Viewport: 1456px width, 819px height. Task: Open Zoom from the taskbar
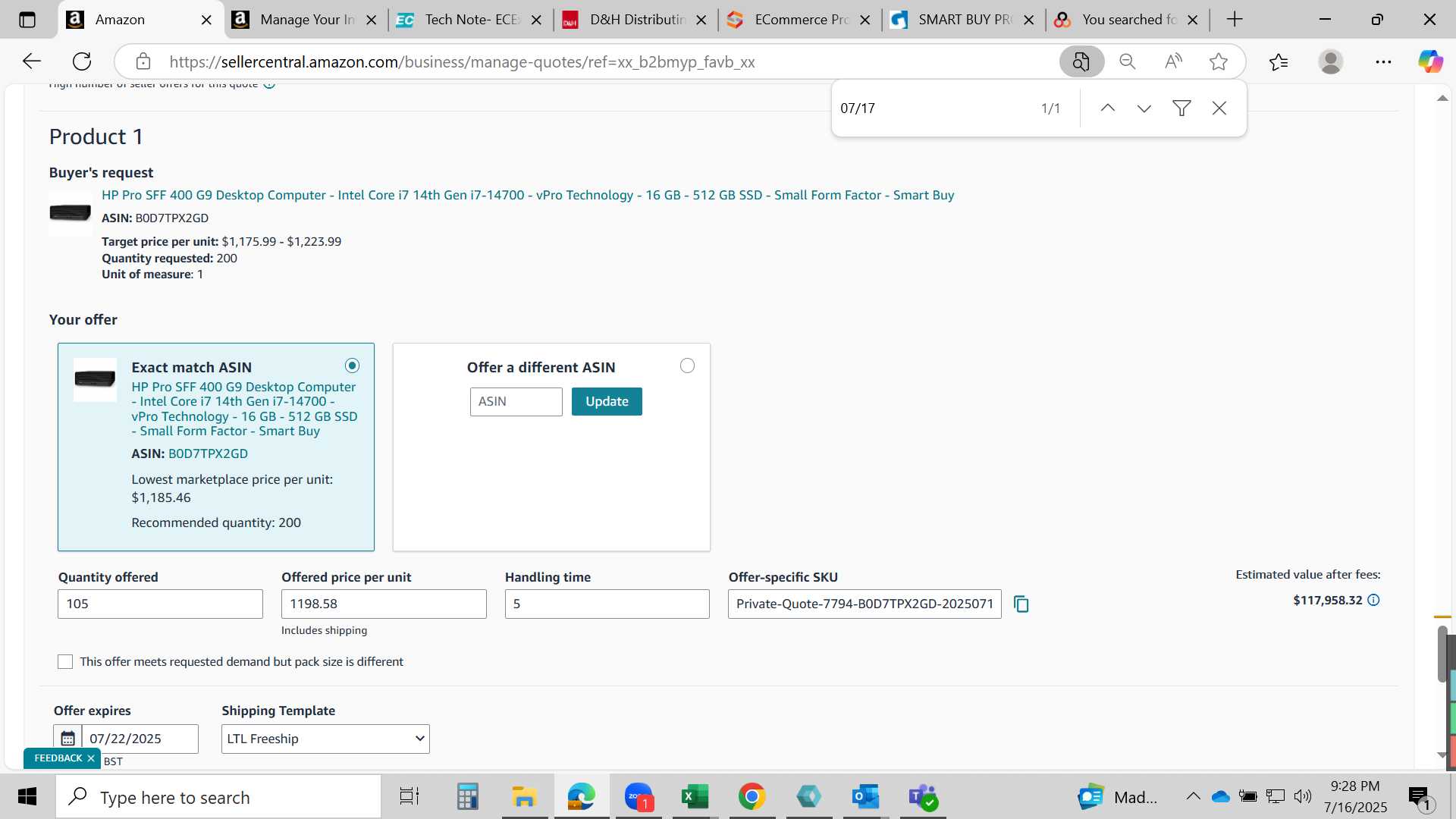tap(639, 796)
